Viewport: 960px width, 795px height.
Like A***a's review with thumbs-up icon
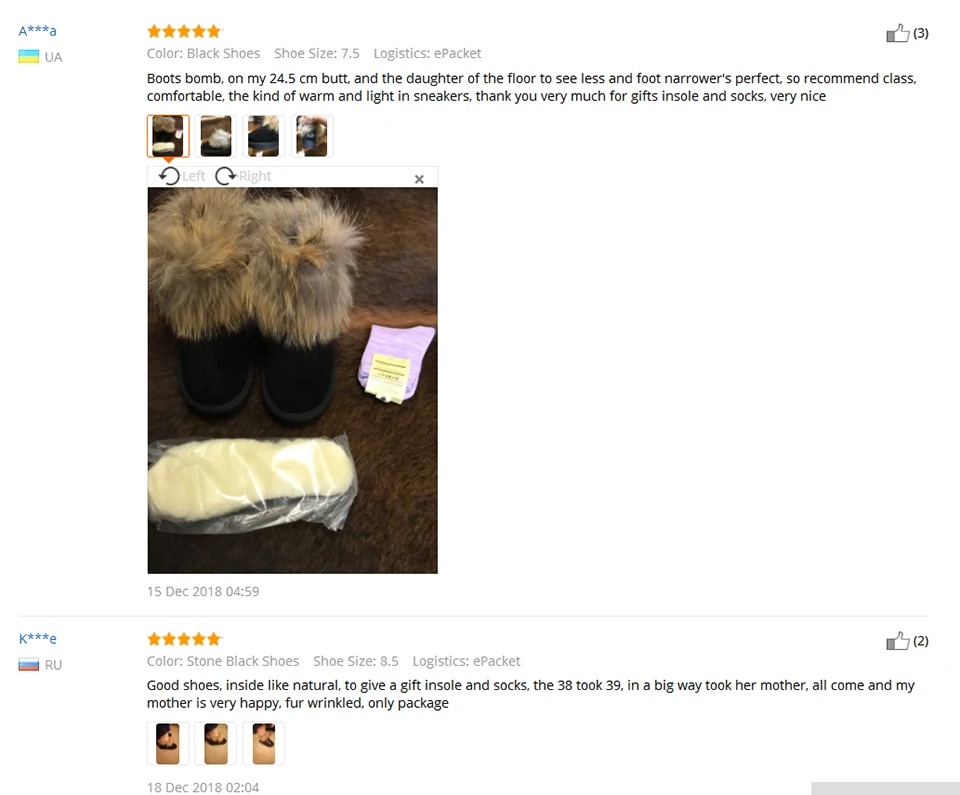898,33
